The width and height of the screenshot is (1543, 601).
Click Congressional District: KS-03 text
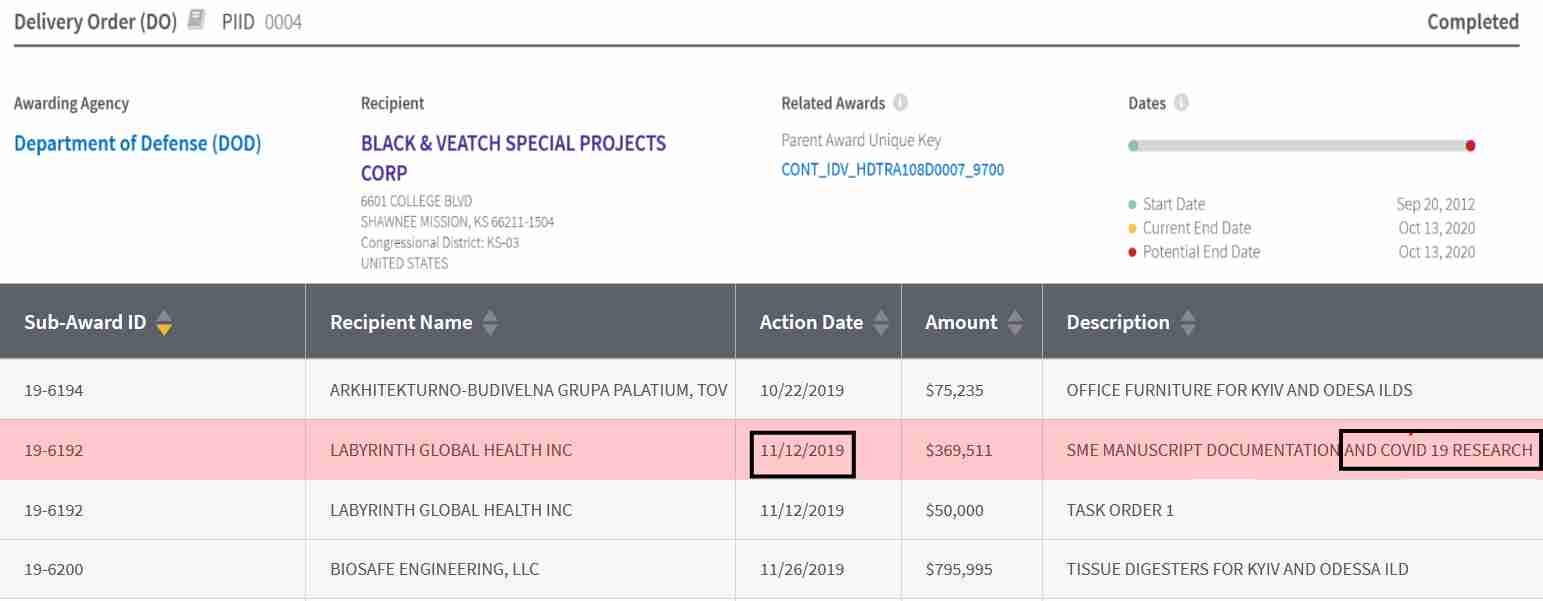(440, 243)
